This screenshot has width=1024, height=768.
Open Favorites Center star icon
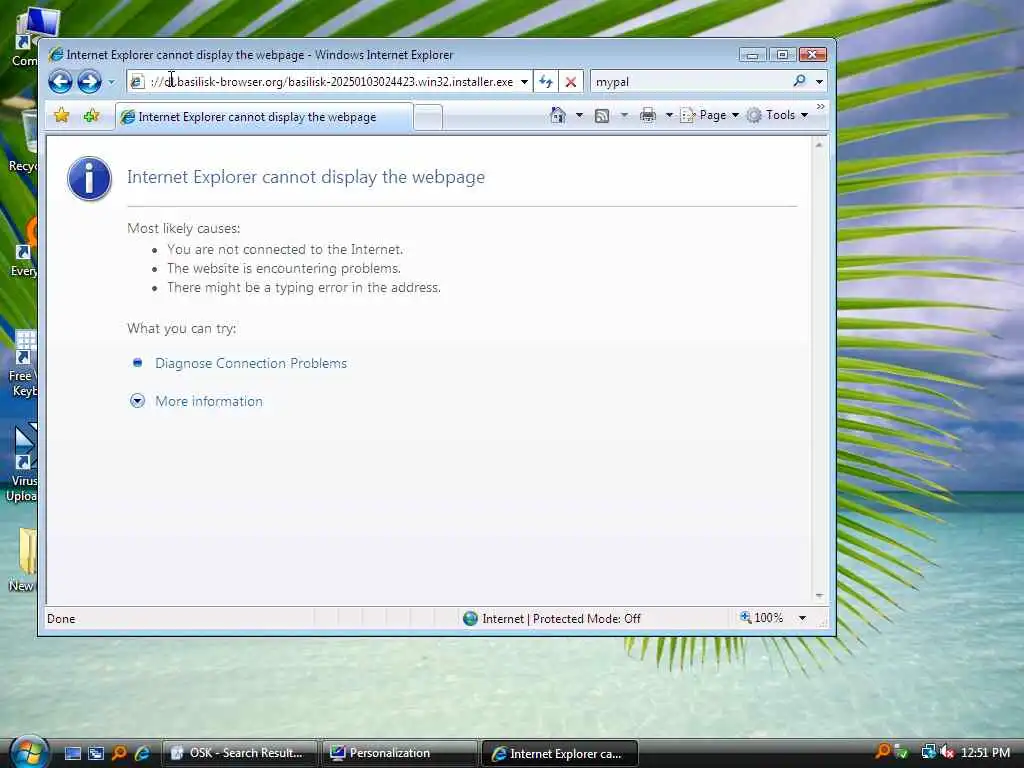(62, 116)
